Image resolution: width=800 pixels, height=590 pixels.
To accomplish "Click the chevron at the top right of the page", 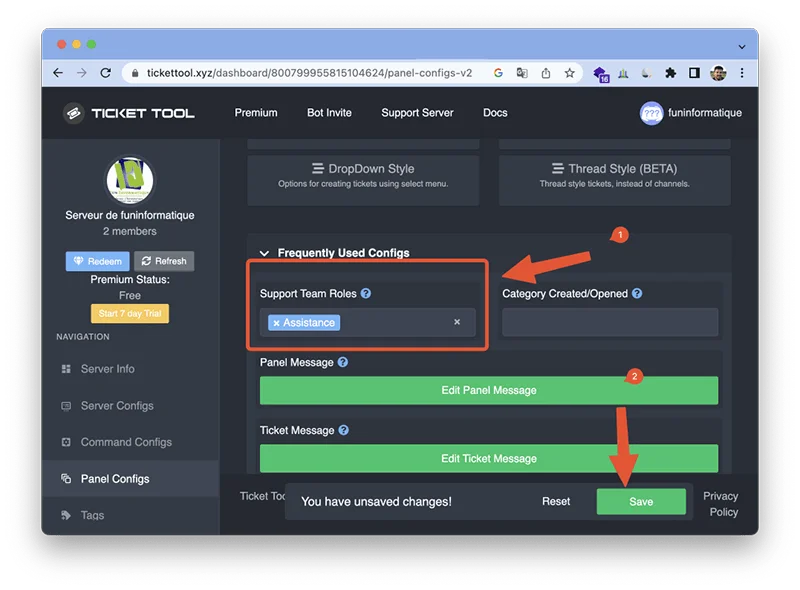I will click(x=740, y=46).
